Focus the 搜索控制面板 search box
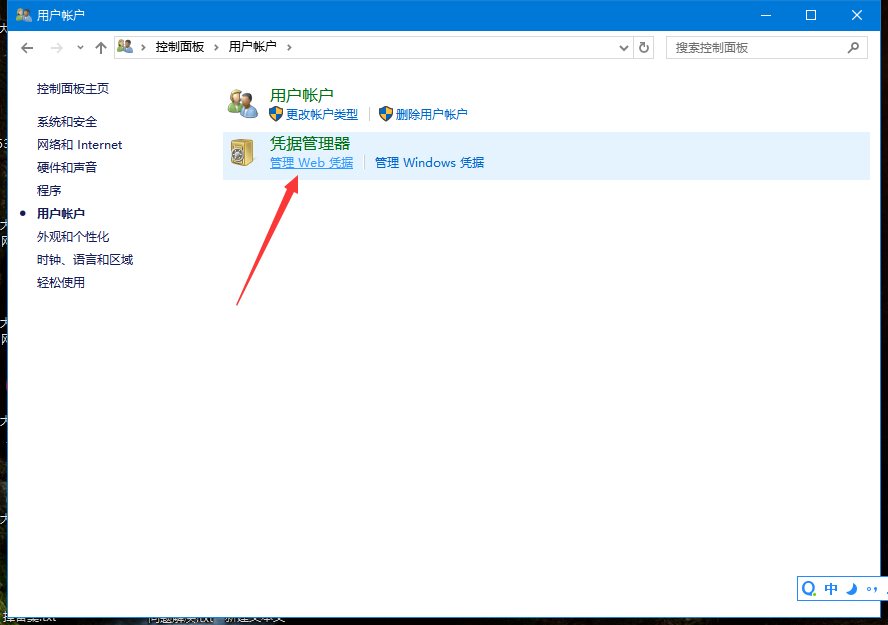The image size is (888, 625). 766,48
